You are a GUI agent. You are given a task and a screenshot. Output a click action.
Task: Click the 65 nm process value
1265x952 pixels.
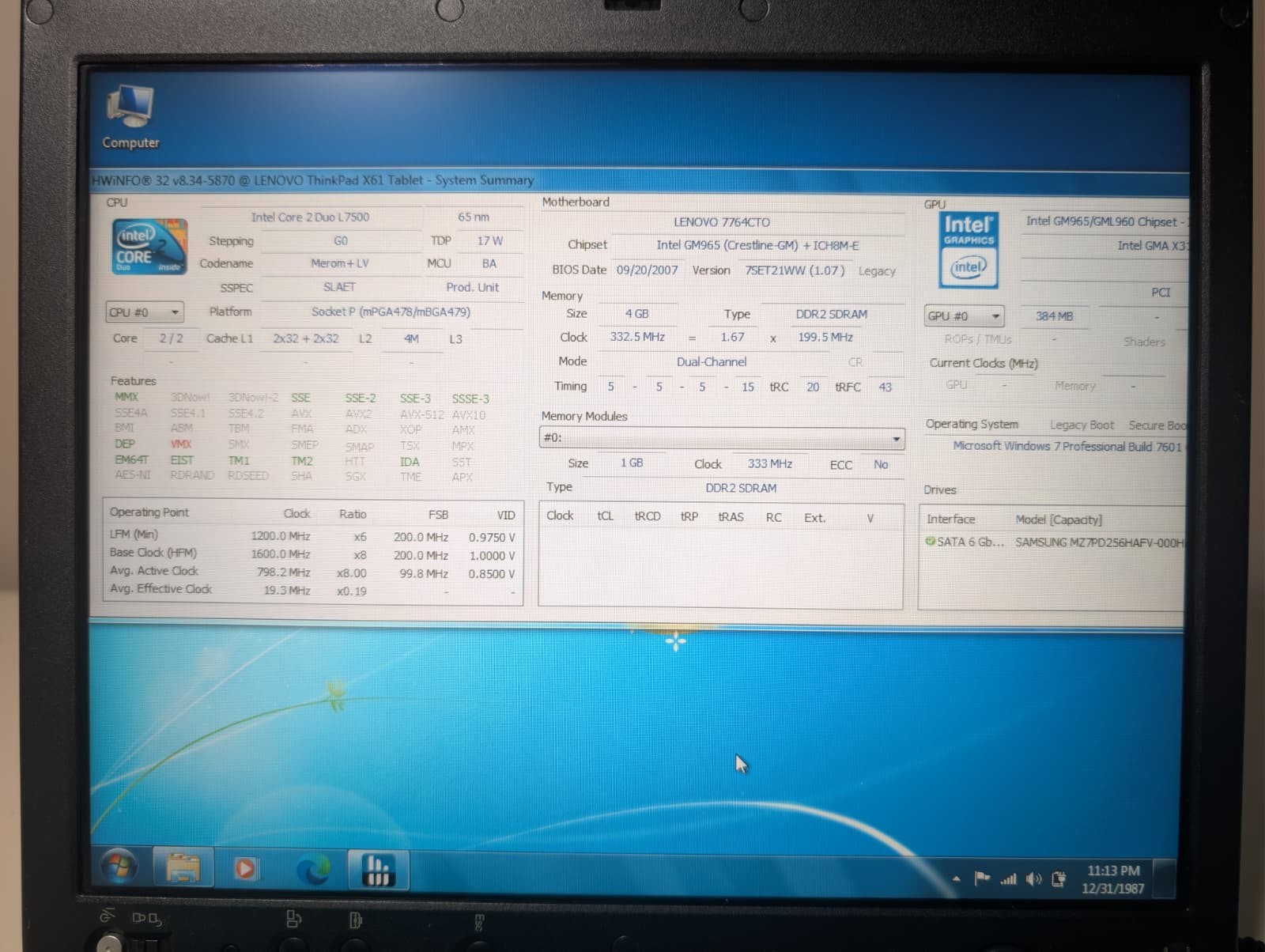point(474,217)
